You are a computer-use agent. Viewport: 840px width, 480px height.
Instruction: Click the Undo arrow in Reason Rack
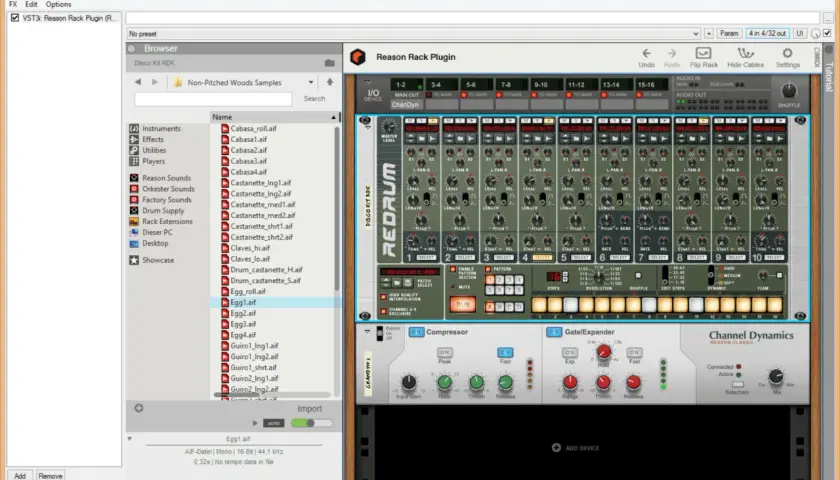click(x=646, y=54)
